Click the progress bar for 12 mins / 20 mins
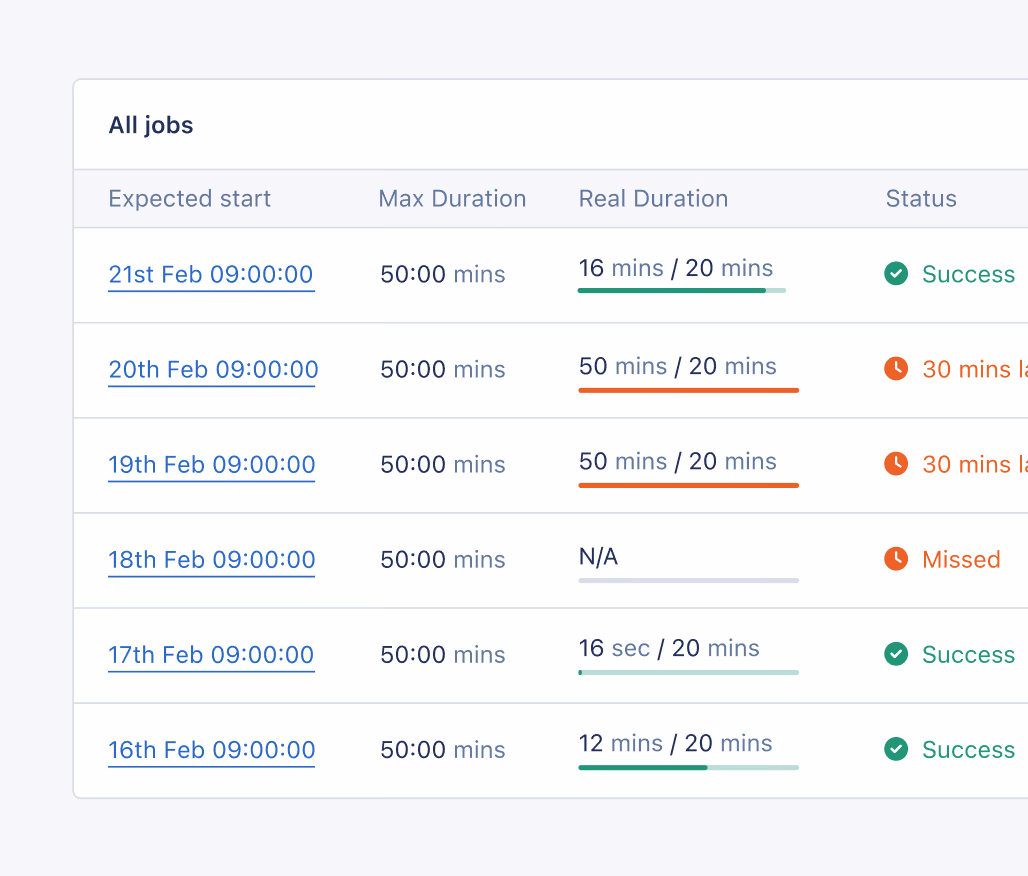Image resolution: width=1028 pixels, height=876 pixels. (688, 768)
